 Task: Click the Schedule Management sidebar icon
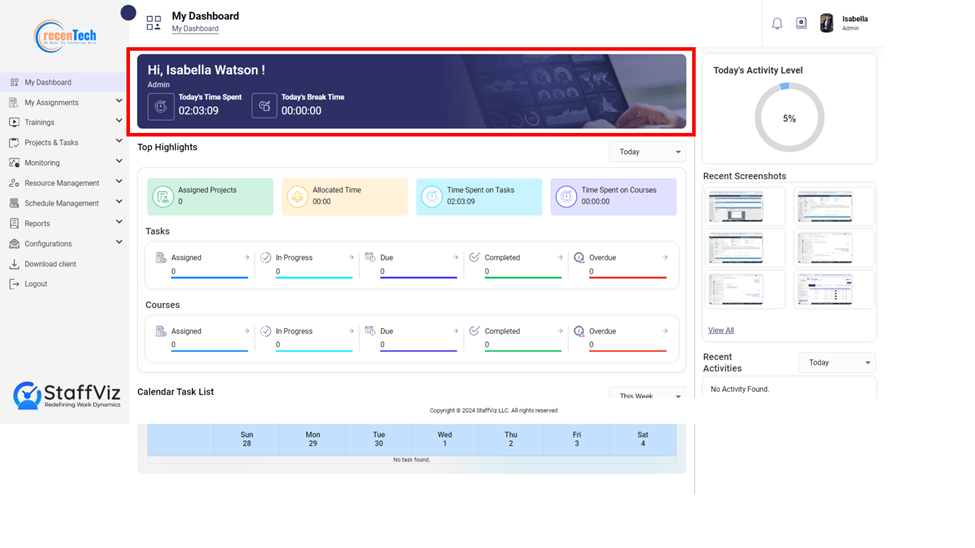pyautogui.click(x=14, y=203)
